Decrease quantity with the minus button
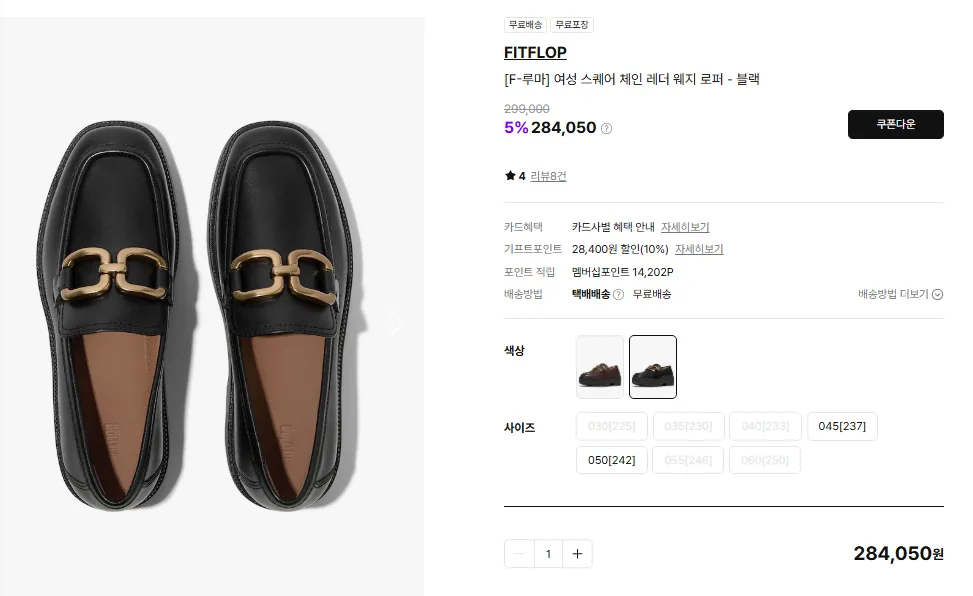The image size is (973, 596). (519, 553)
